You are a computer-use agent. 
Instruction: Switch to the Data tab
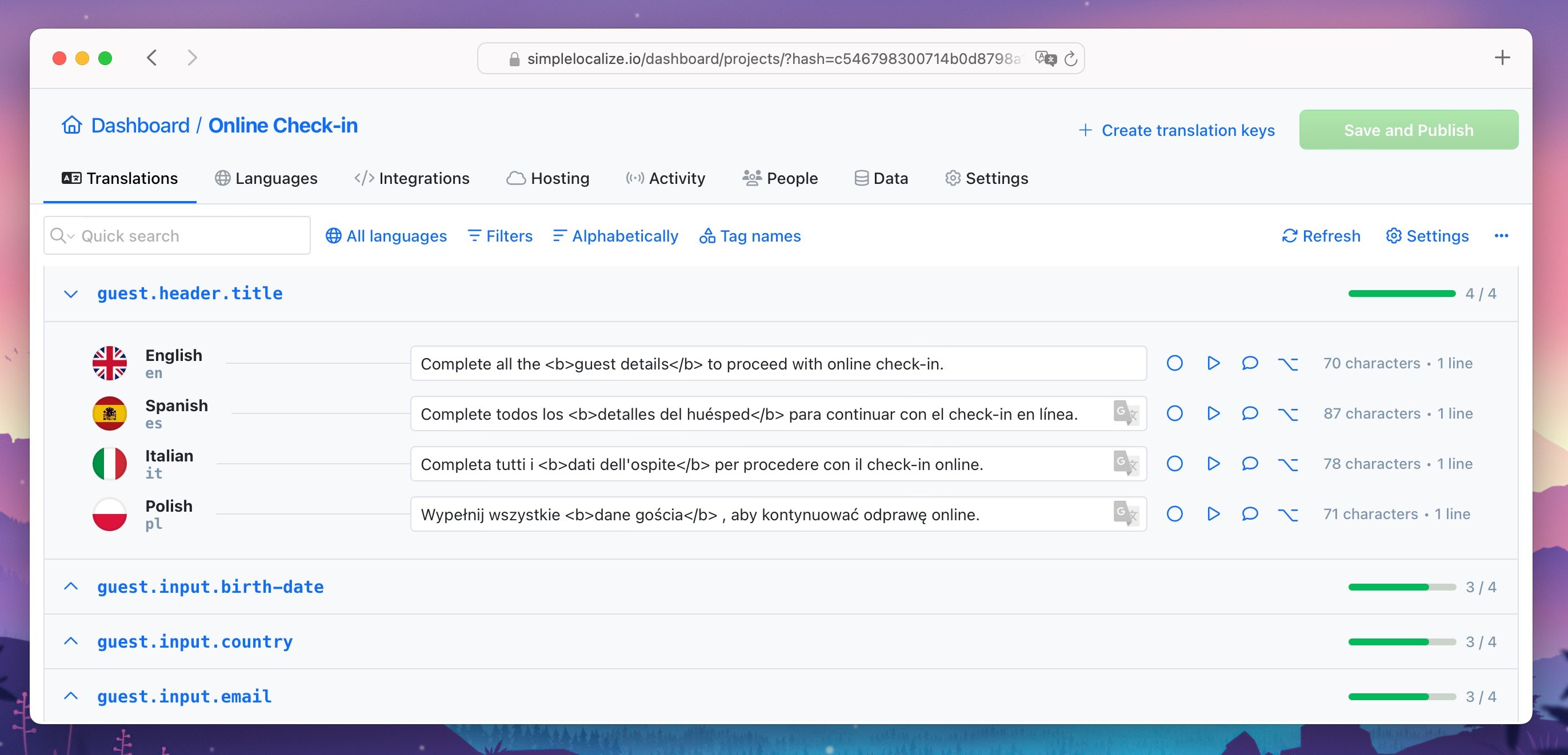pos(881,178)
